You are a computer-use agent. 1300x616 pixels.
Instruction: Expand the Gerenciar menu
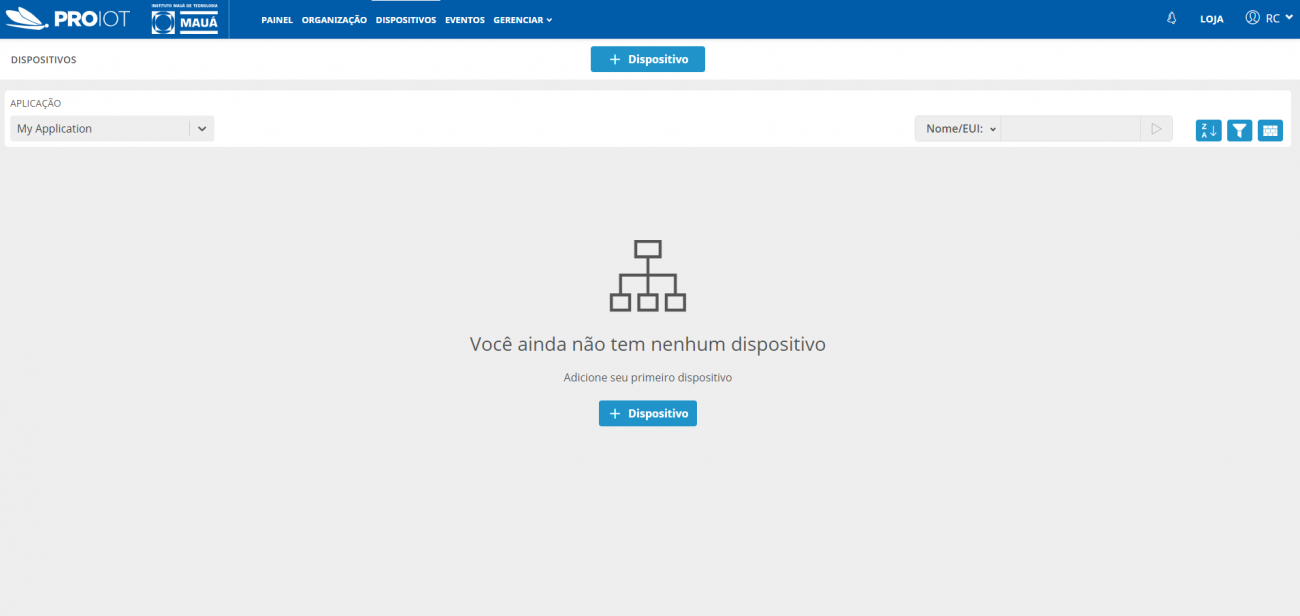(522, 20)
